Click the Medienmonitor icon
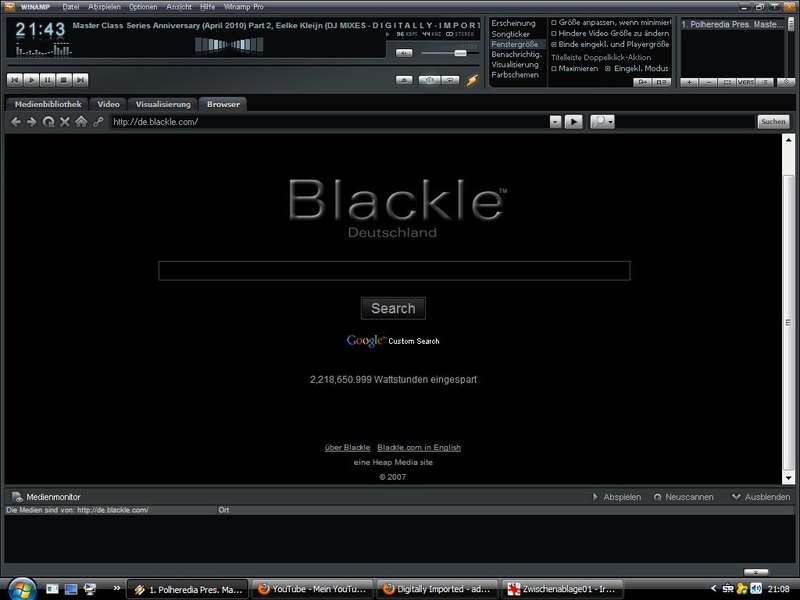This screenshot has height=600, width=800. [17, 497]
